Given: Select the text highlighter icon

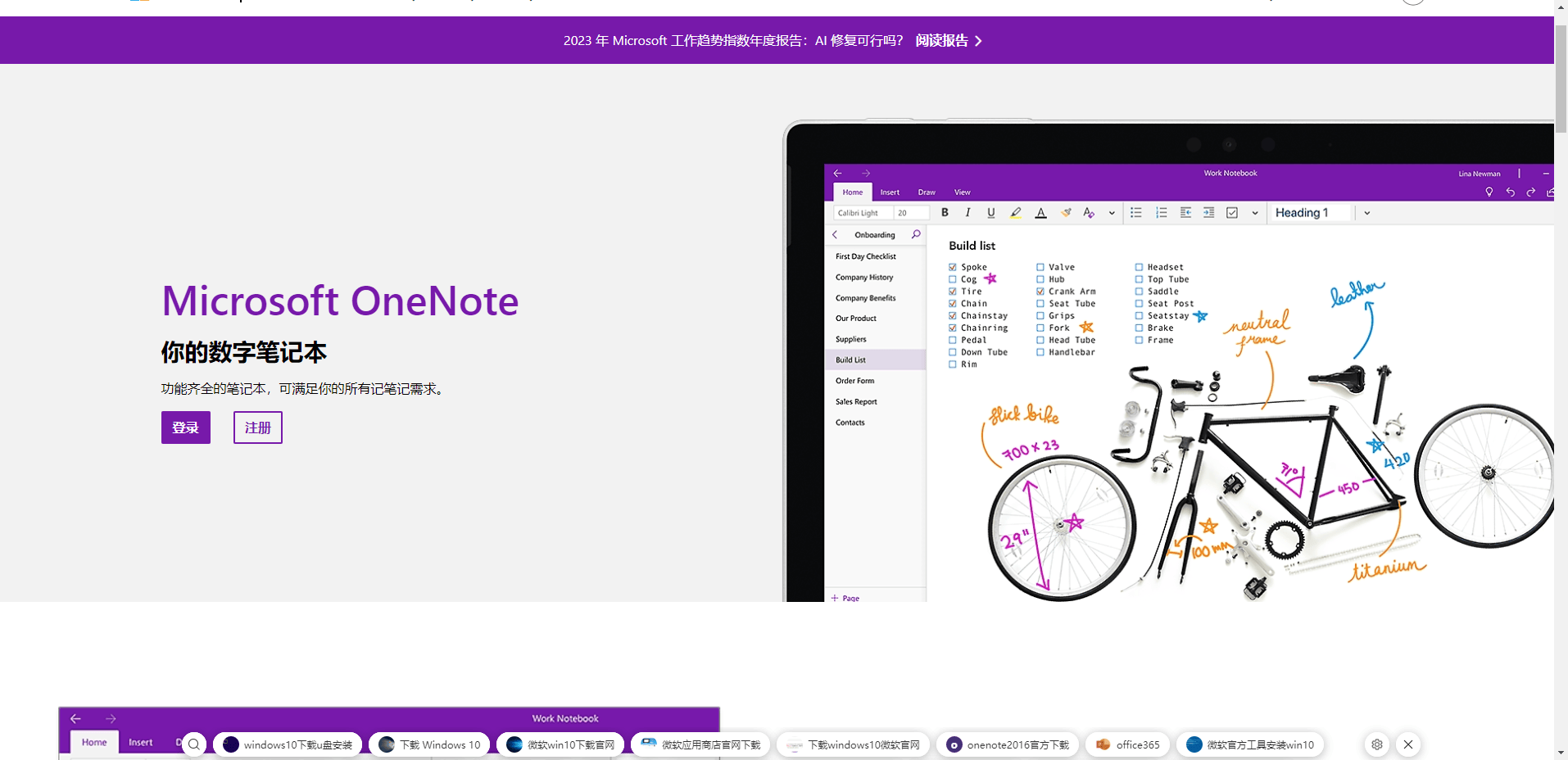Looking at the screenshot, I should [1016, 212].
